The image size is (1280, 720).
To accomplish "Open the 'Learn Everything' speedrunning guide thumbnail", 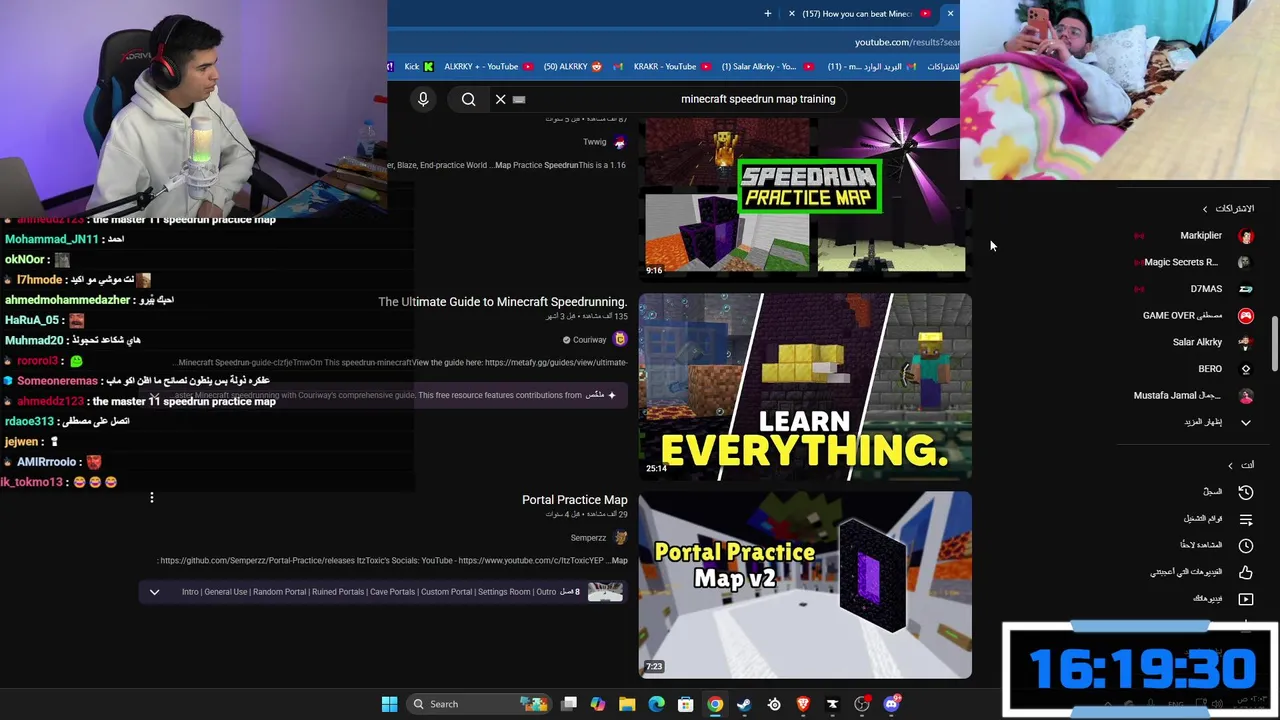I will click(805, 387).
